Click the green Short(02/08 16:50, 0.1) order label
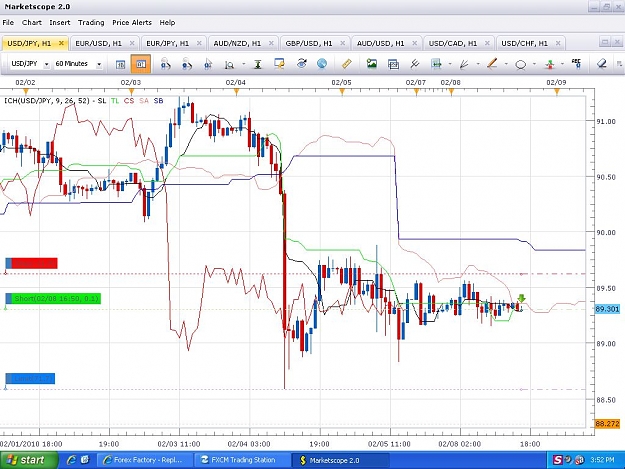This screenshot has height=469, width=625. (53, 298)
